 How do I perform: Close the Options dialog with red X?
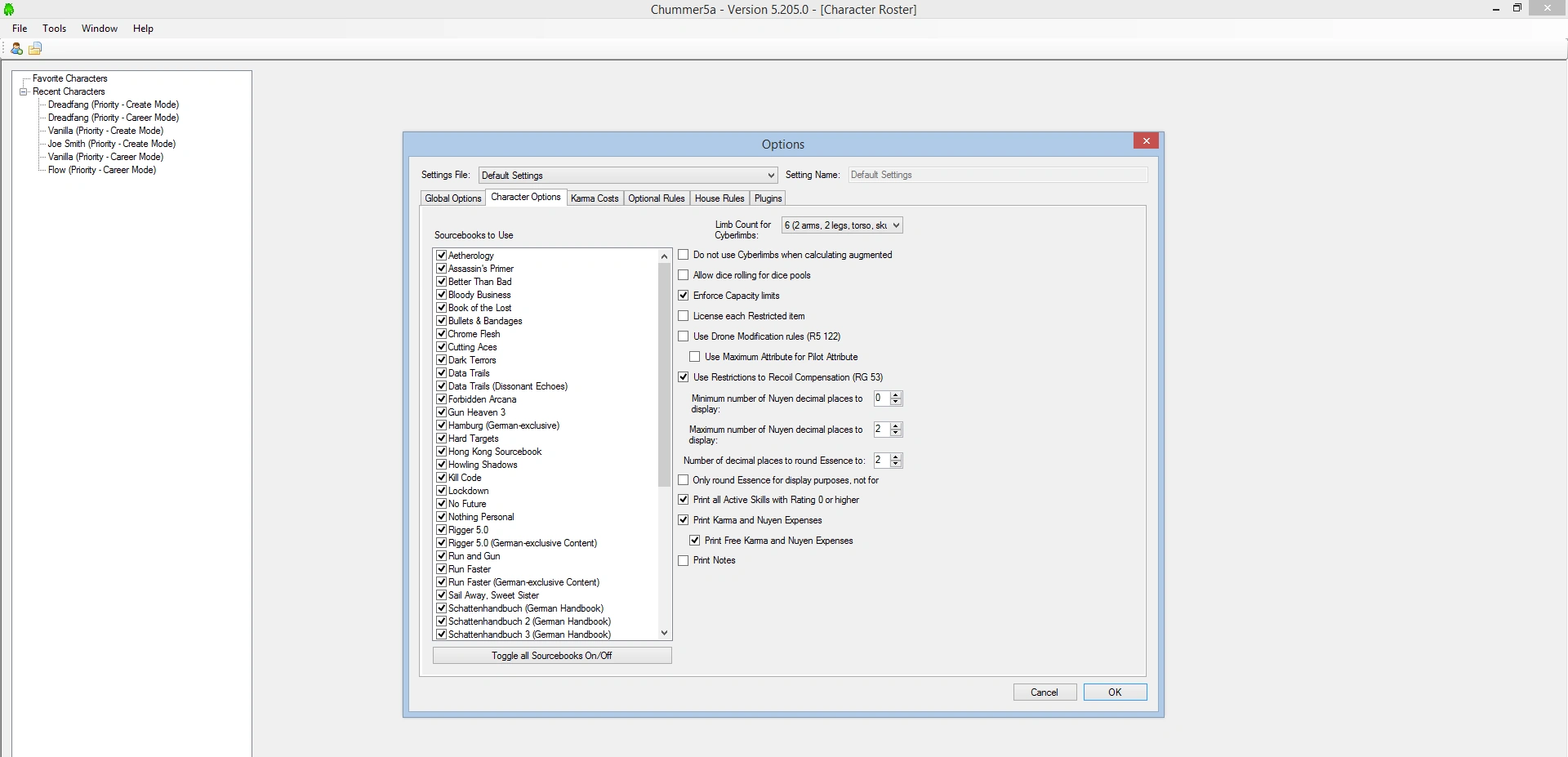(x=1147, y=141)
